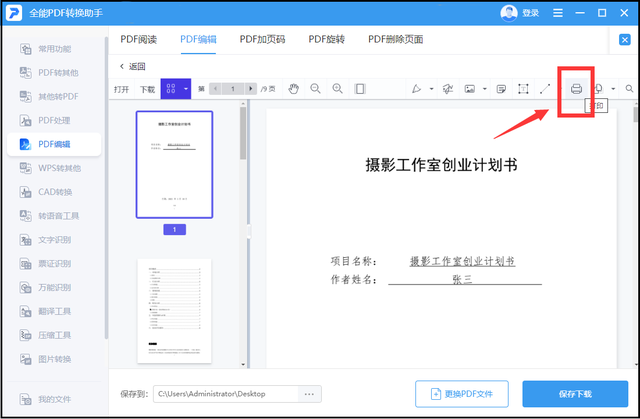This screenshot has height=419, width=640.
Task: Click the print icon
Action: pyautogui.click(x=576, y=89)
